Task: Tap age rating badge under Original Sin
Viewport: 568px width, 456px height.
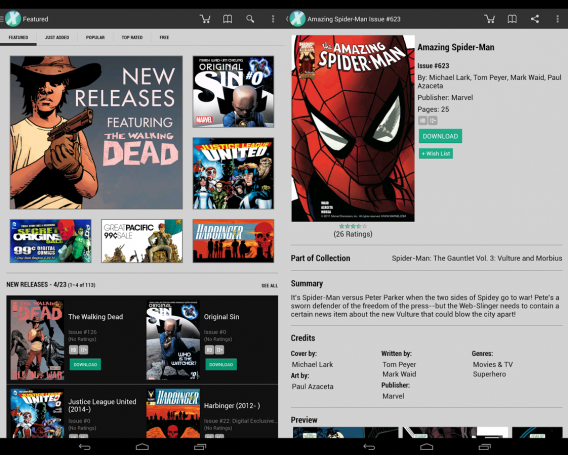Action: (220, 350)
